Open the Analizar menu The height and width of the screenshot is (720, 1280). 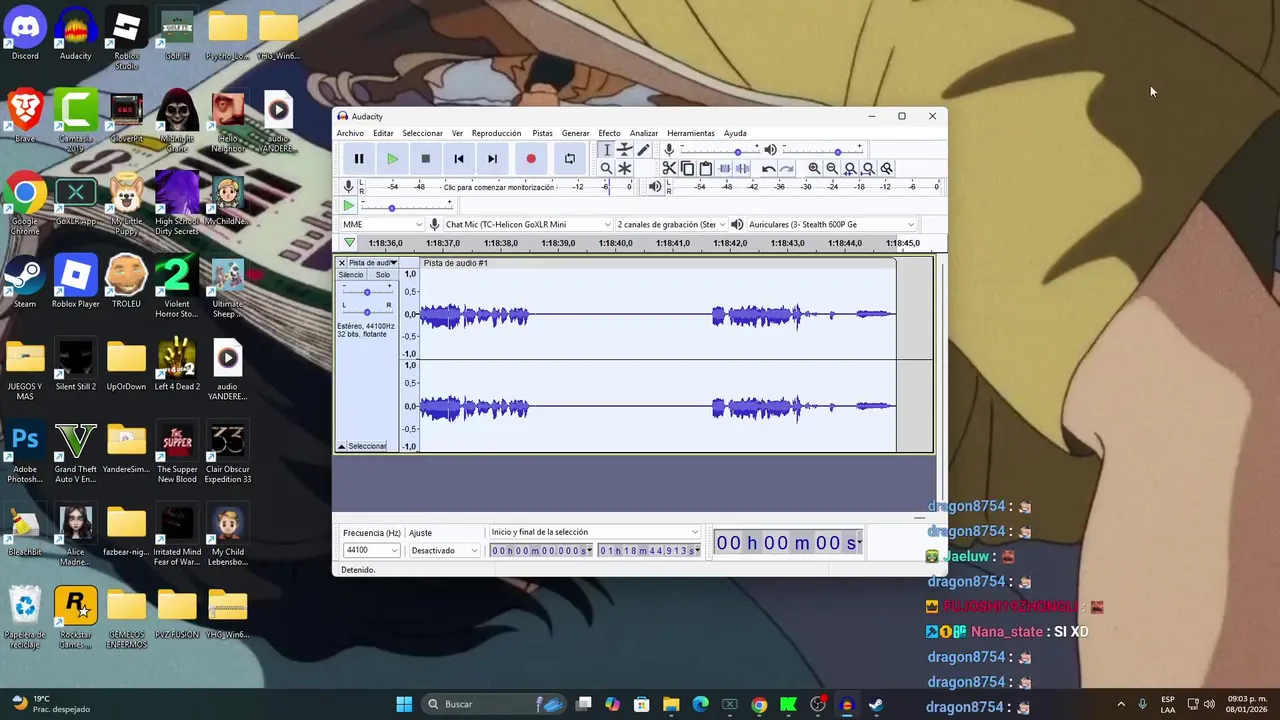(644, 133)
